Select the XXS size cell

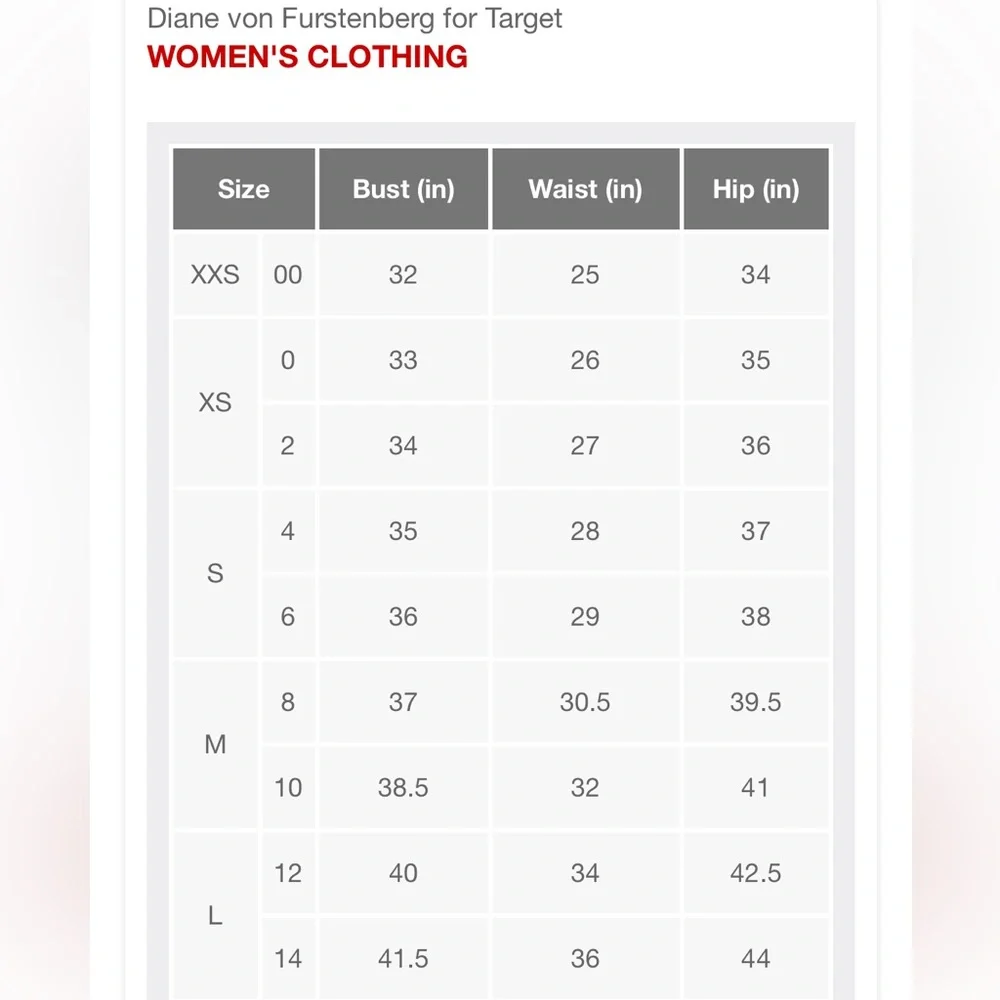216,275
